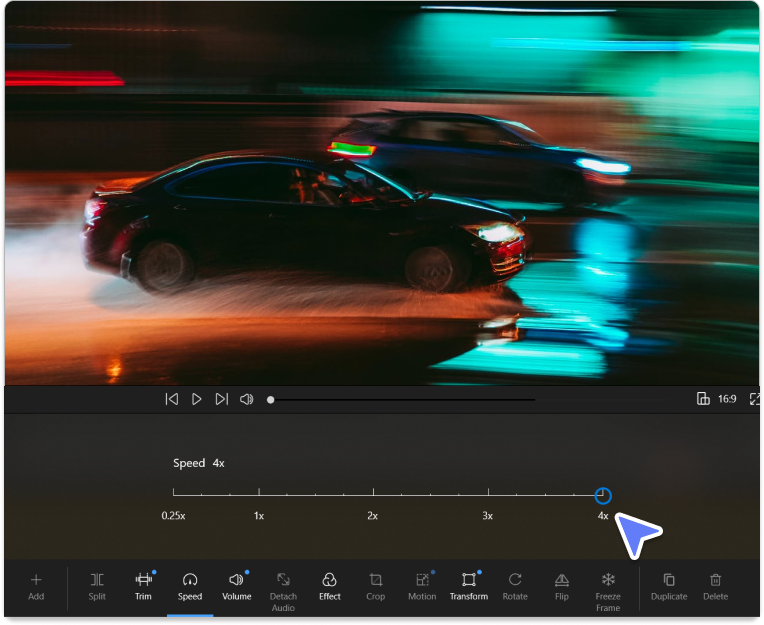Select the Split tool
The image size is (764, 625).
point(97,587)
